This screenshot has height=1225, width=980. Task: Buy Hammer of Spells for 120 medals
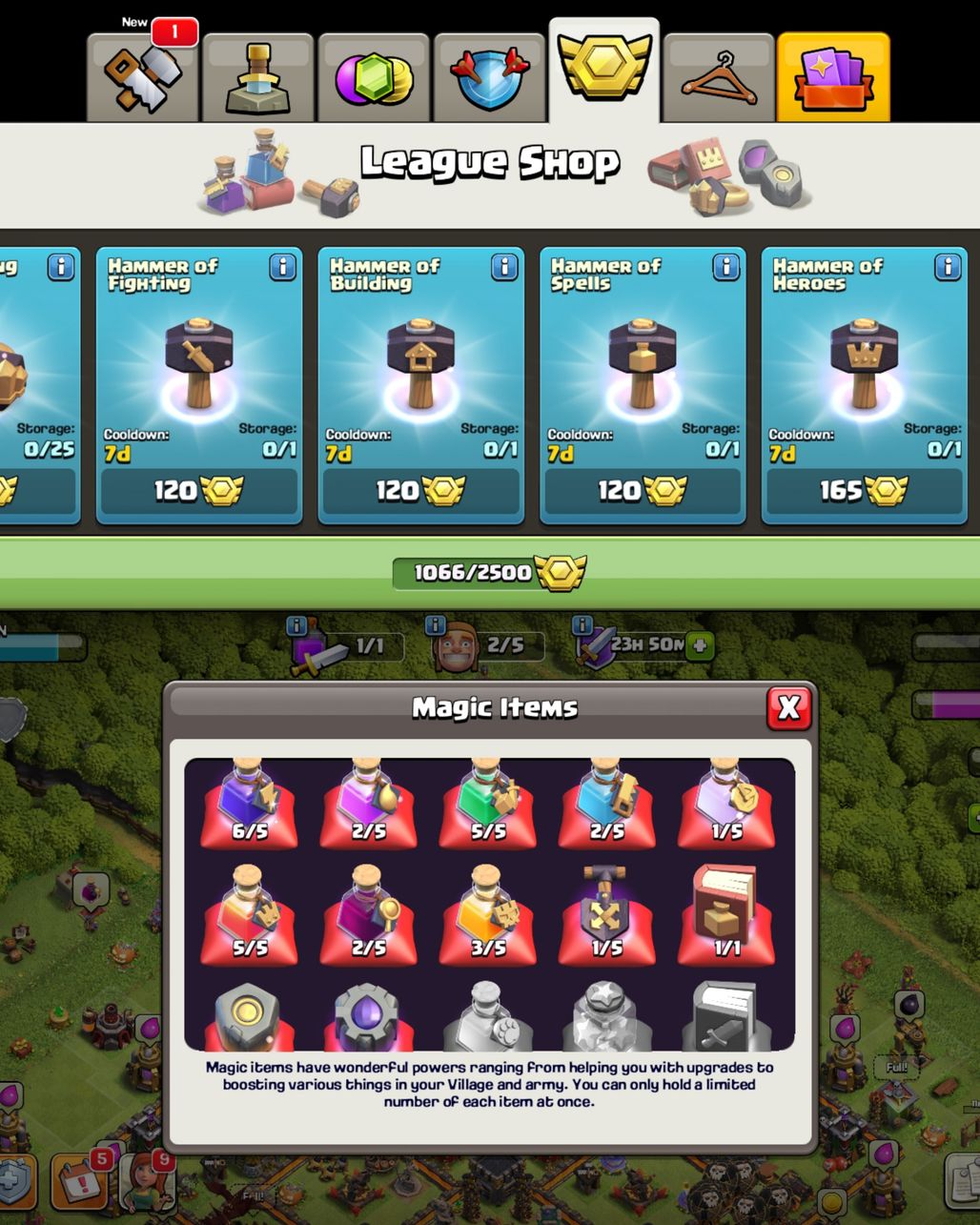(x=643, y=491)
